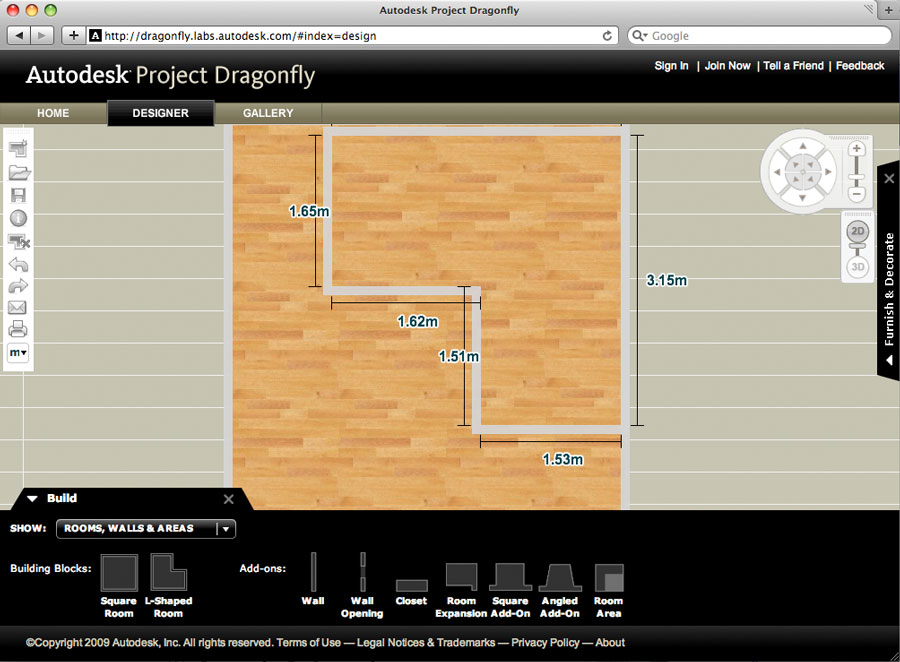
Task: Click the delete icon with X mark
Action: [18, 242]
